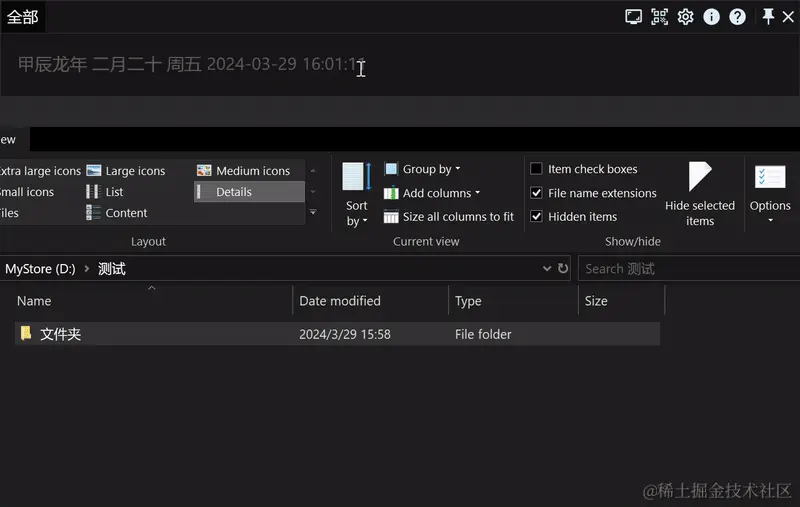Choose Small icons layout
Image resolution: width=800 pixels, height=507 pixels.
(27, 192)
